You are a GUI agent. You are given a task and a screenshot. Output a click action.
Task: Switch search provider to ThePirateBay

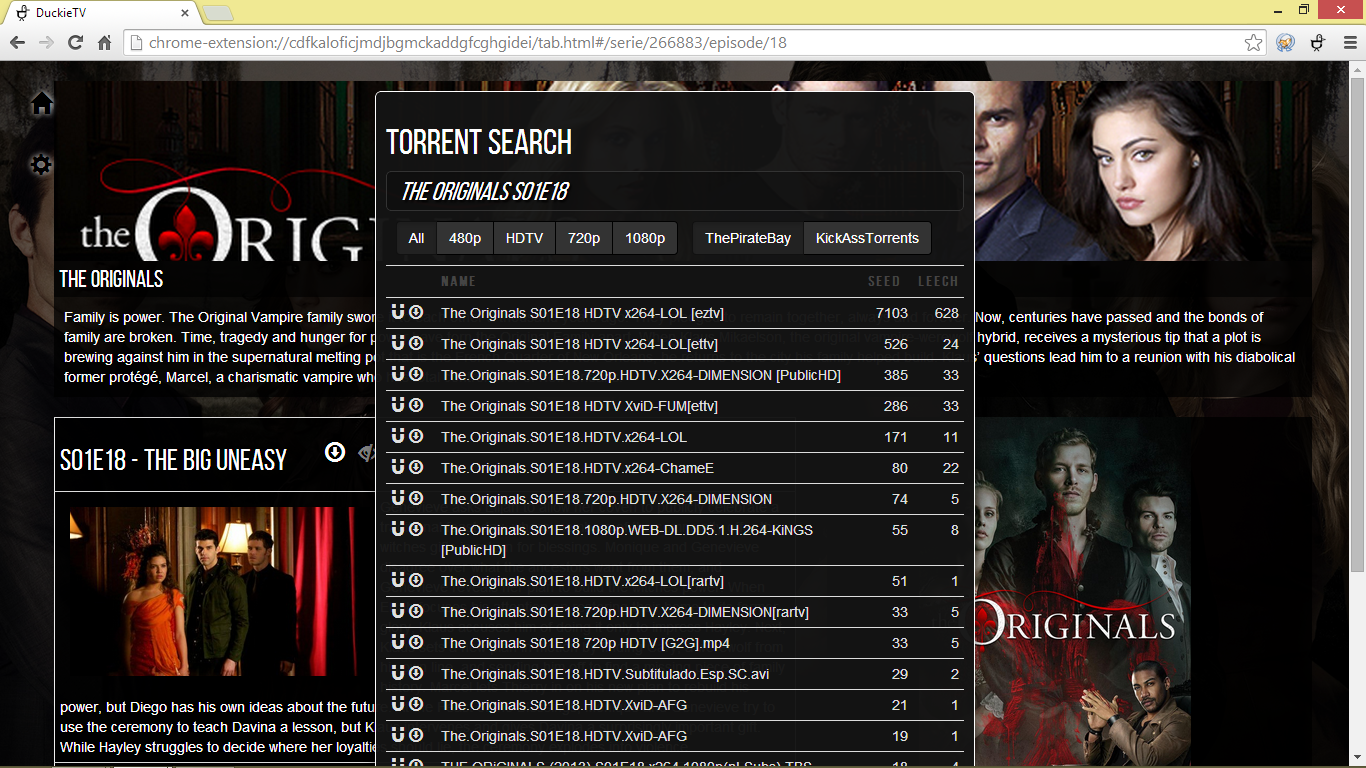coord(748,238)
